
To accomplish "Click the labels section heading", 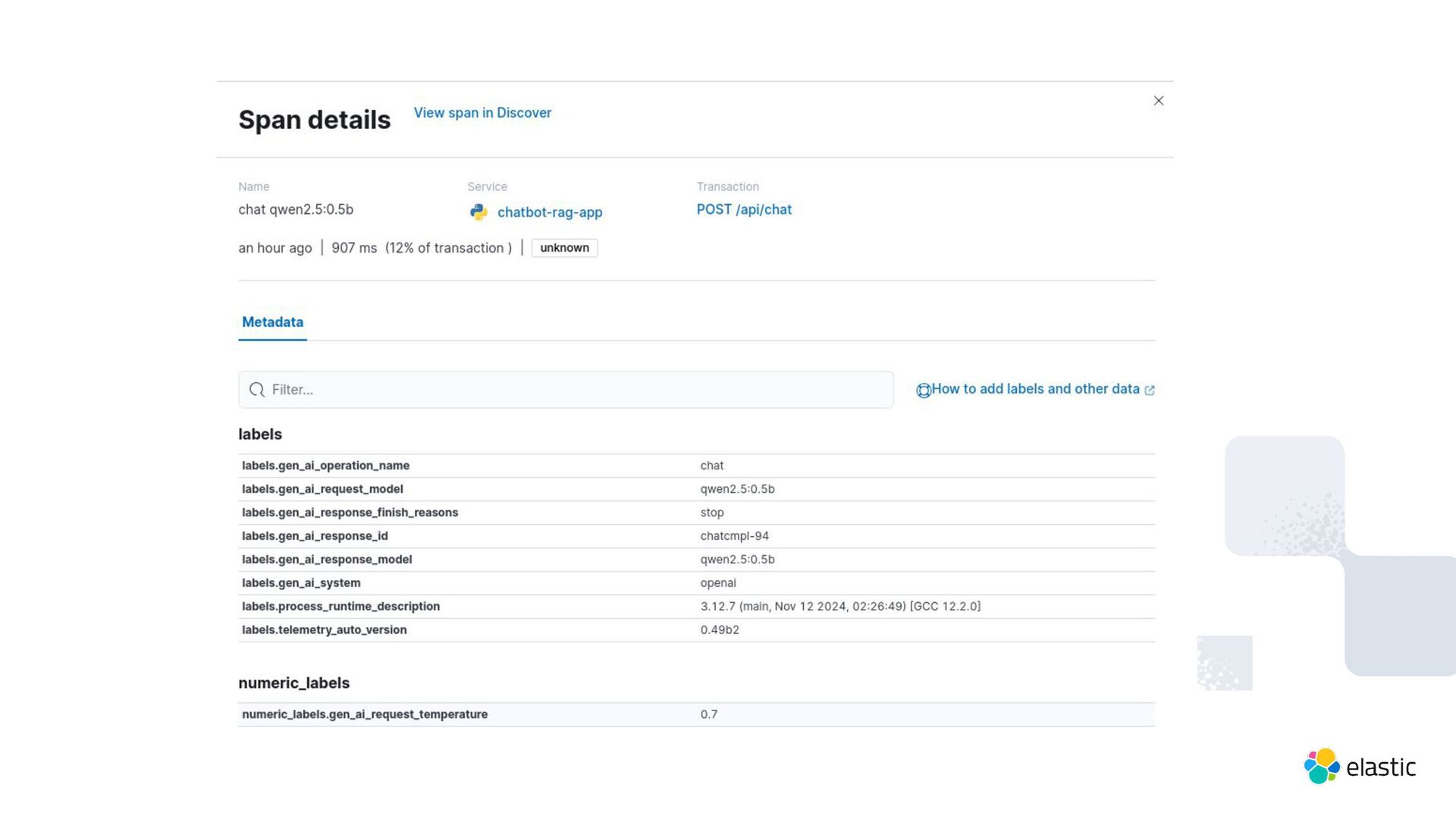I will coord(260,435).
